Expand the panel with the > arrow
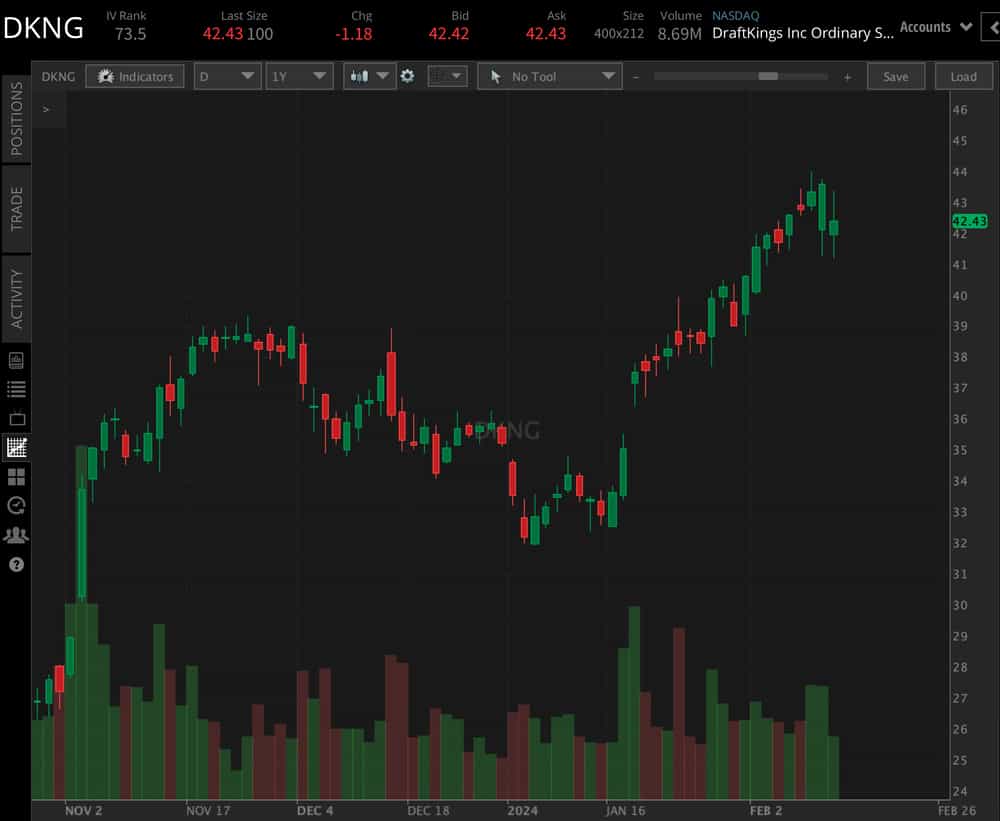This screenshot has height=821, width=1000. click(46, 109)
